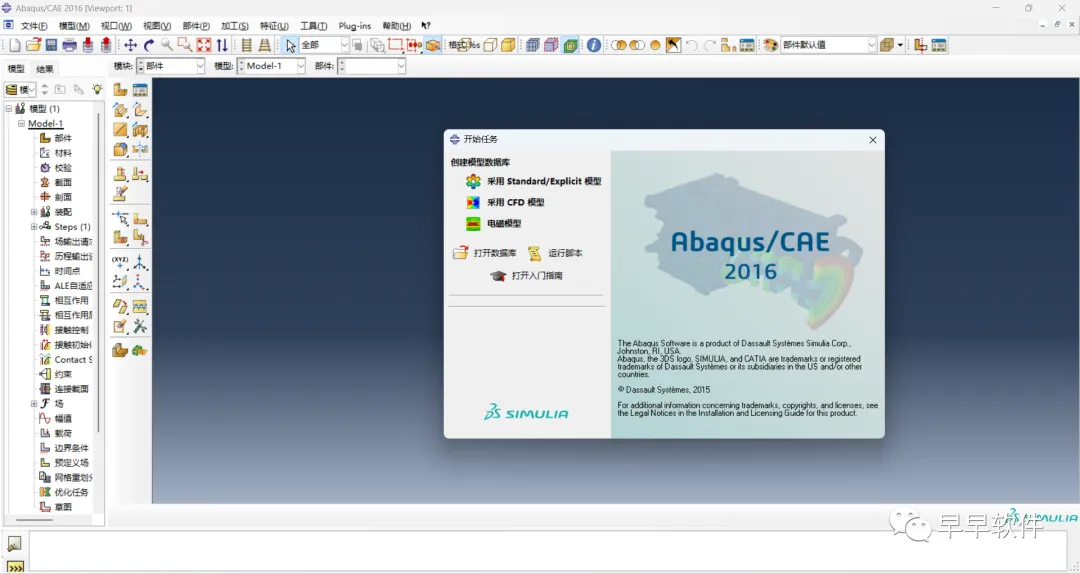Switch to the 结果 results tab

(x=45, y=69)
